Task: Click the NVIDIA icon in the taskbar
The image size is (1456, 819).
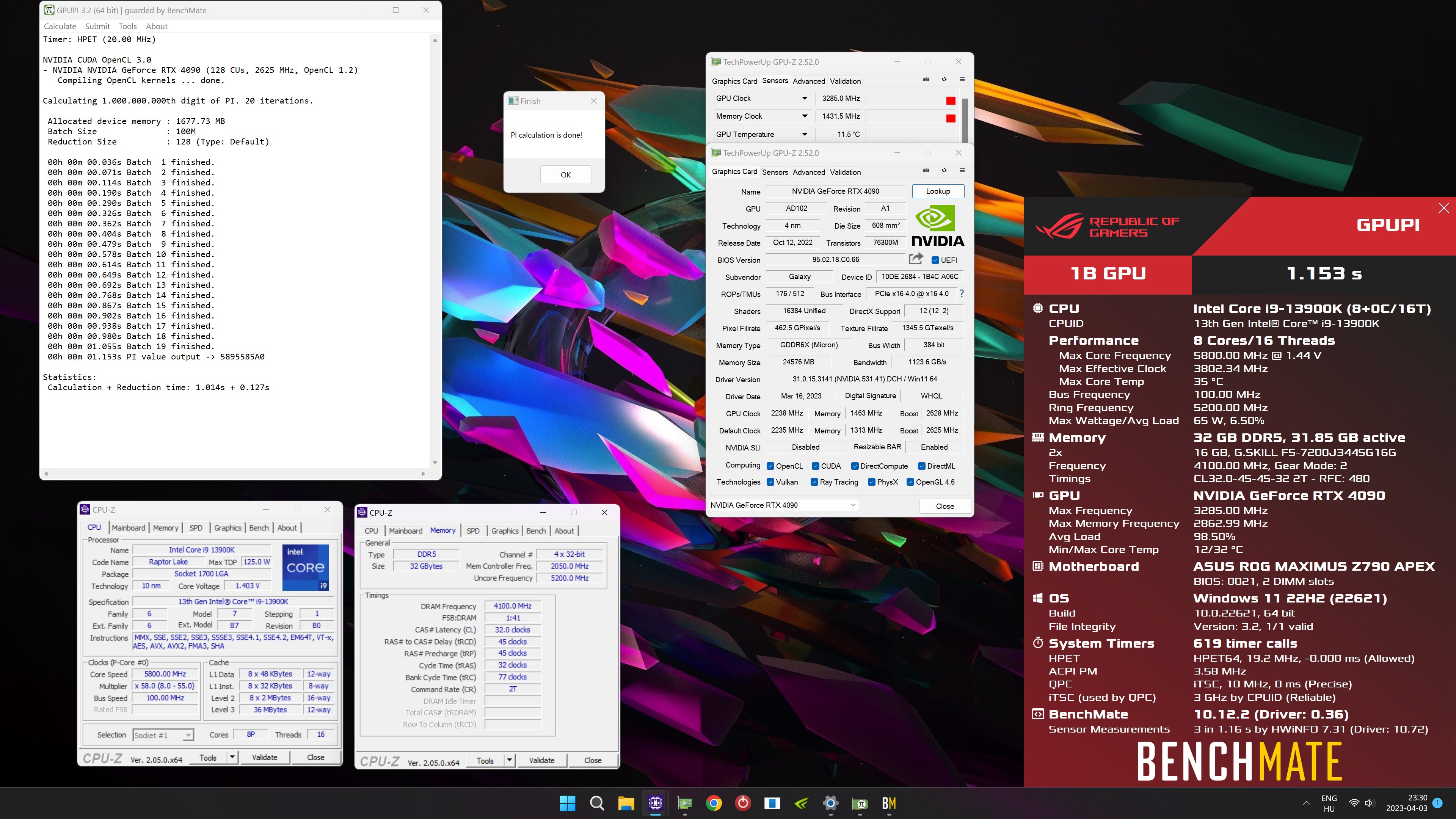Action: pos(801,803)
